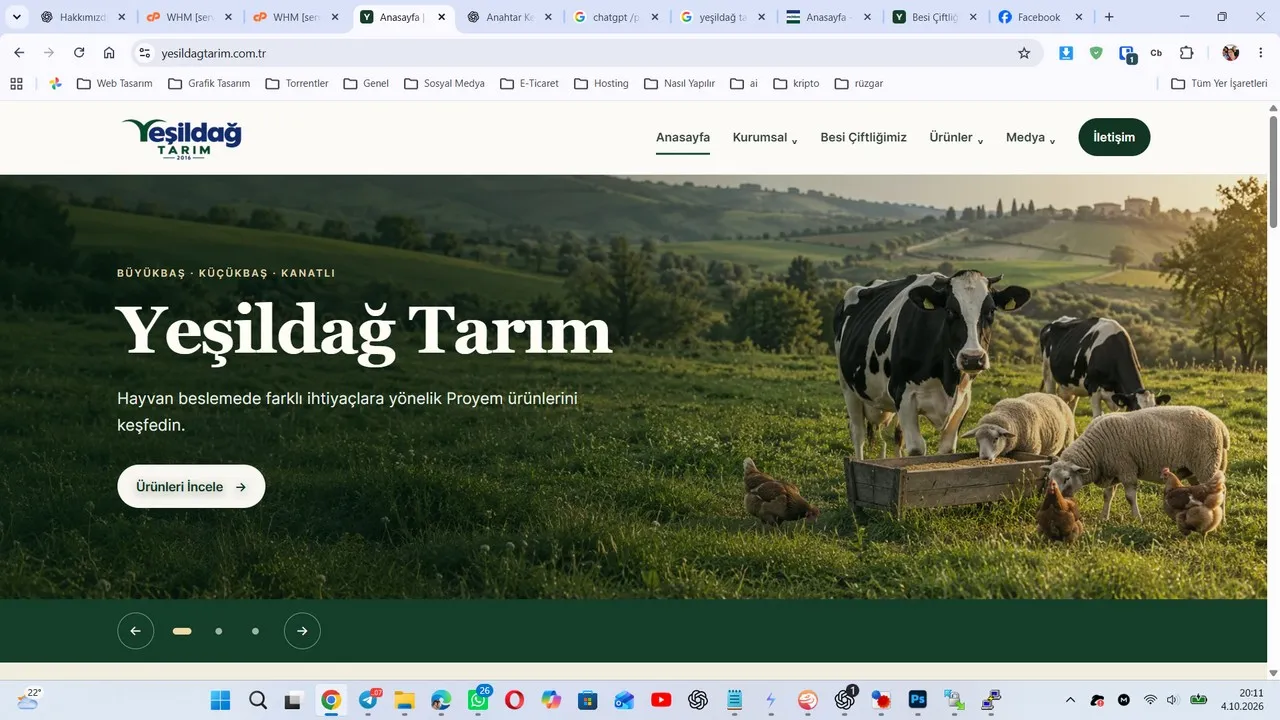Switch to the Facebook tab

click(1039, 17)
